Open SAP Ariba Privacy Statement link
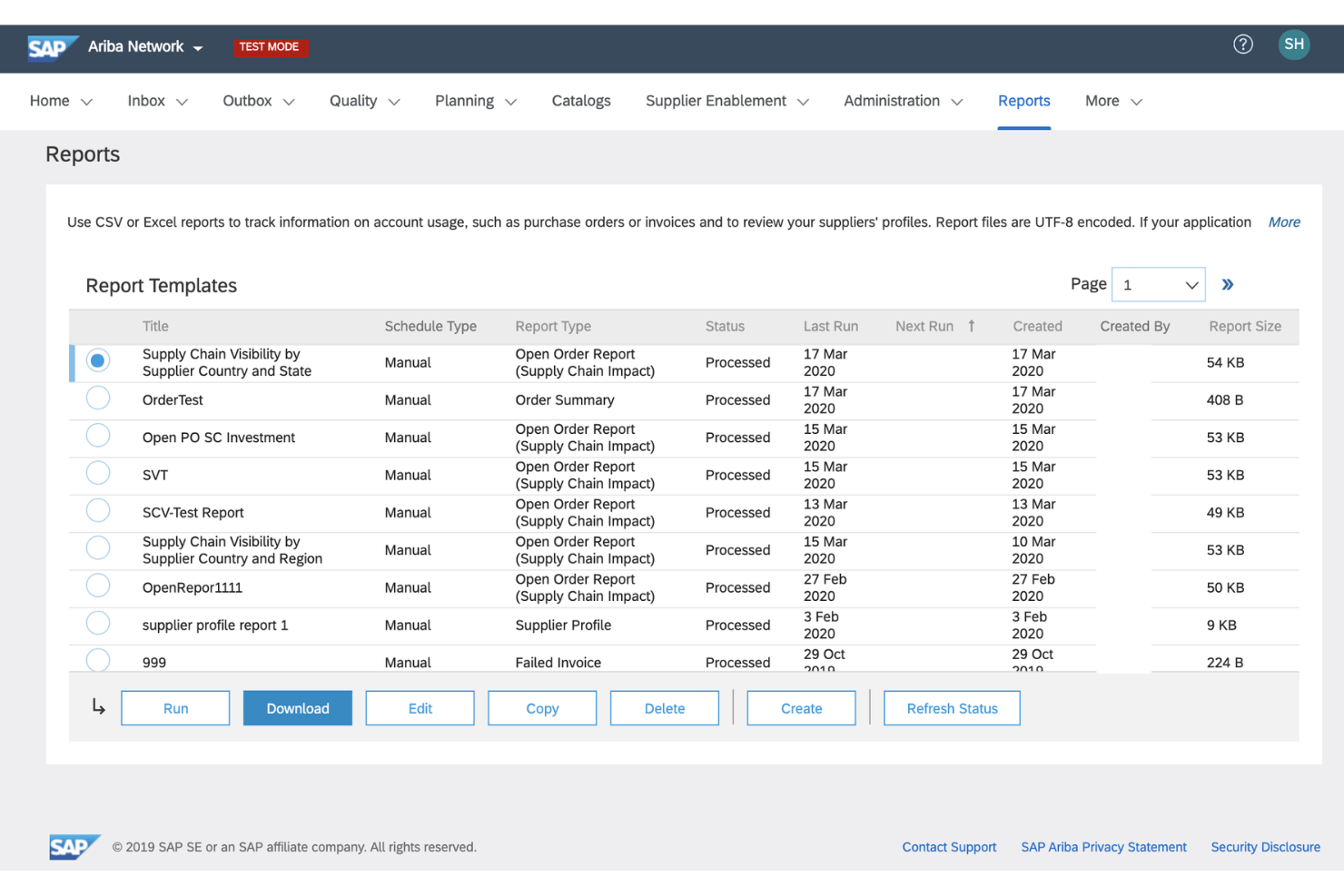The width and height of the screenshot is (1344, 896). click(x=1103, y=847)
